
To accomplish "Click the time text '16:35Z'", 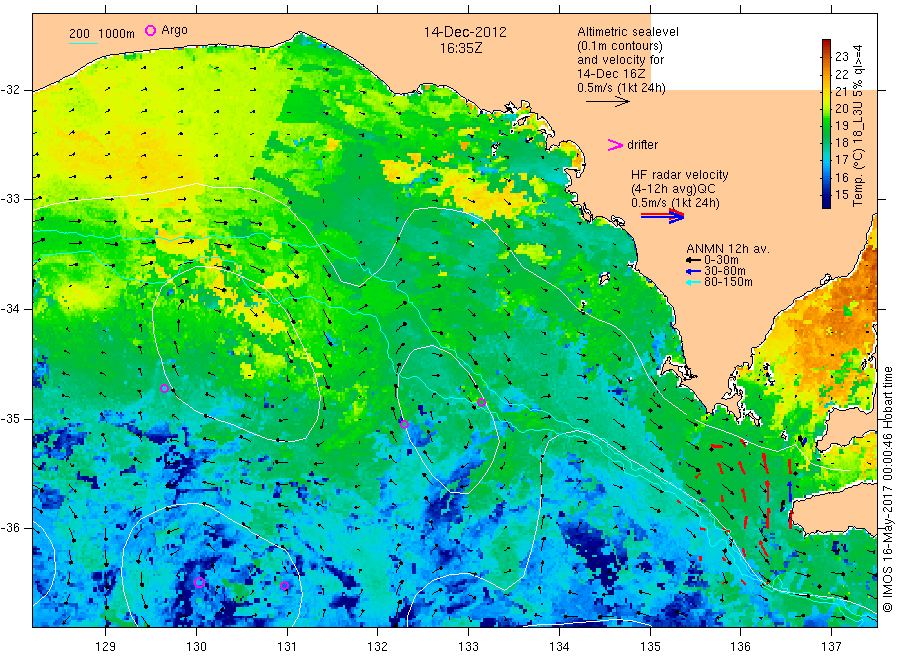I will (461, 48).
